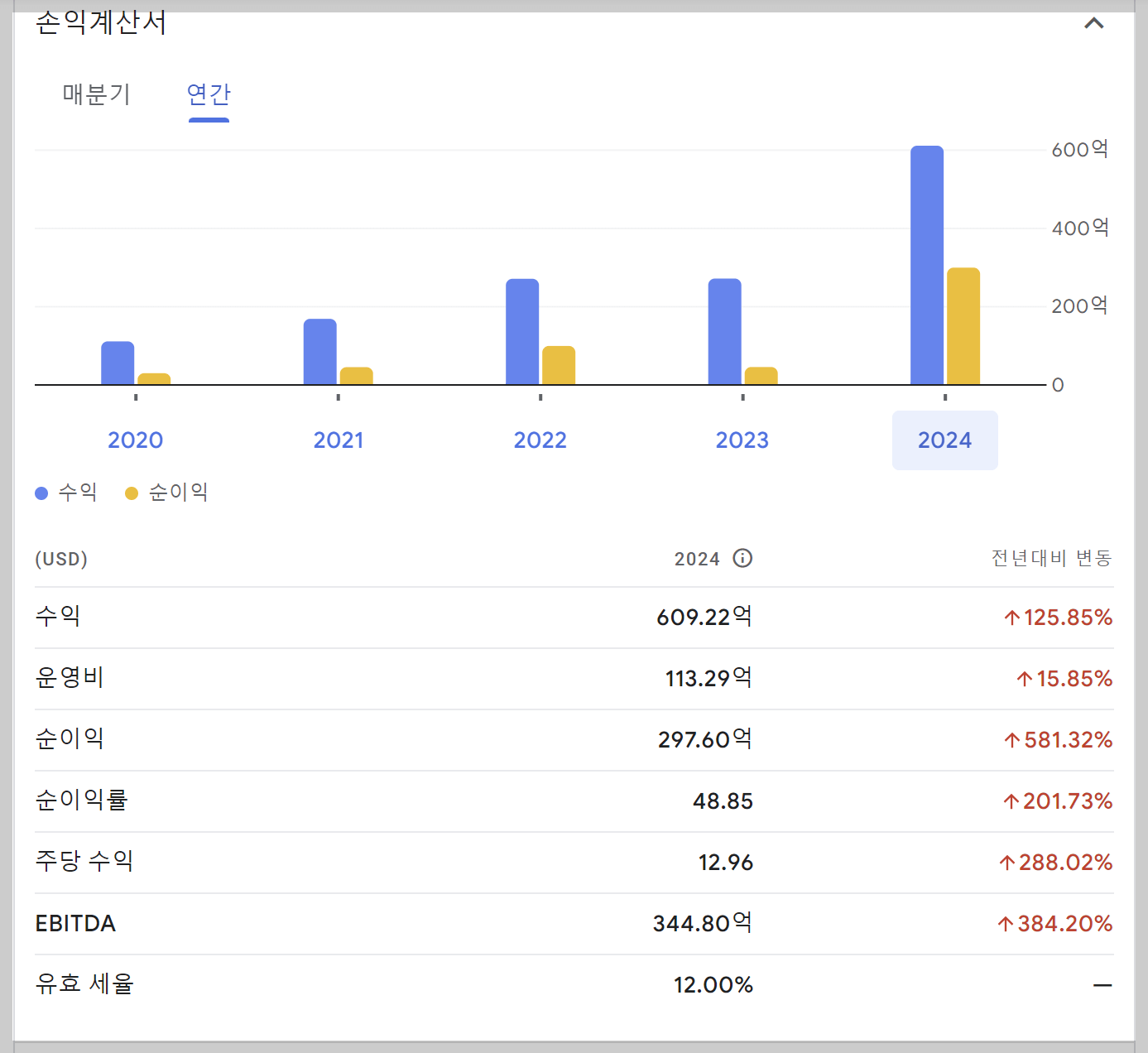Open the info tooltip next to 2024
The width and height of the screenshot is (1148, 1053).
point(742,558)
